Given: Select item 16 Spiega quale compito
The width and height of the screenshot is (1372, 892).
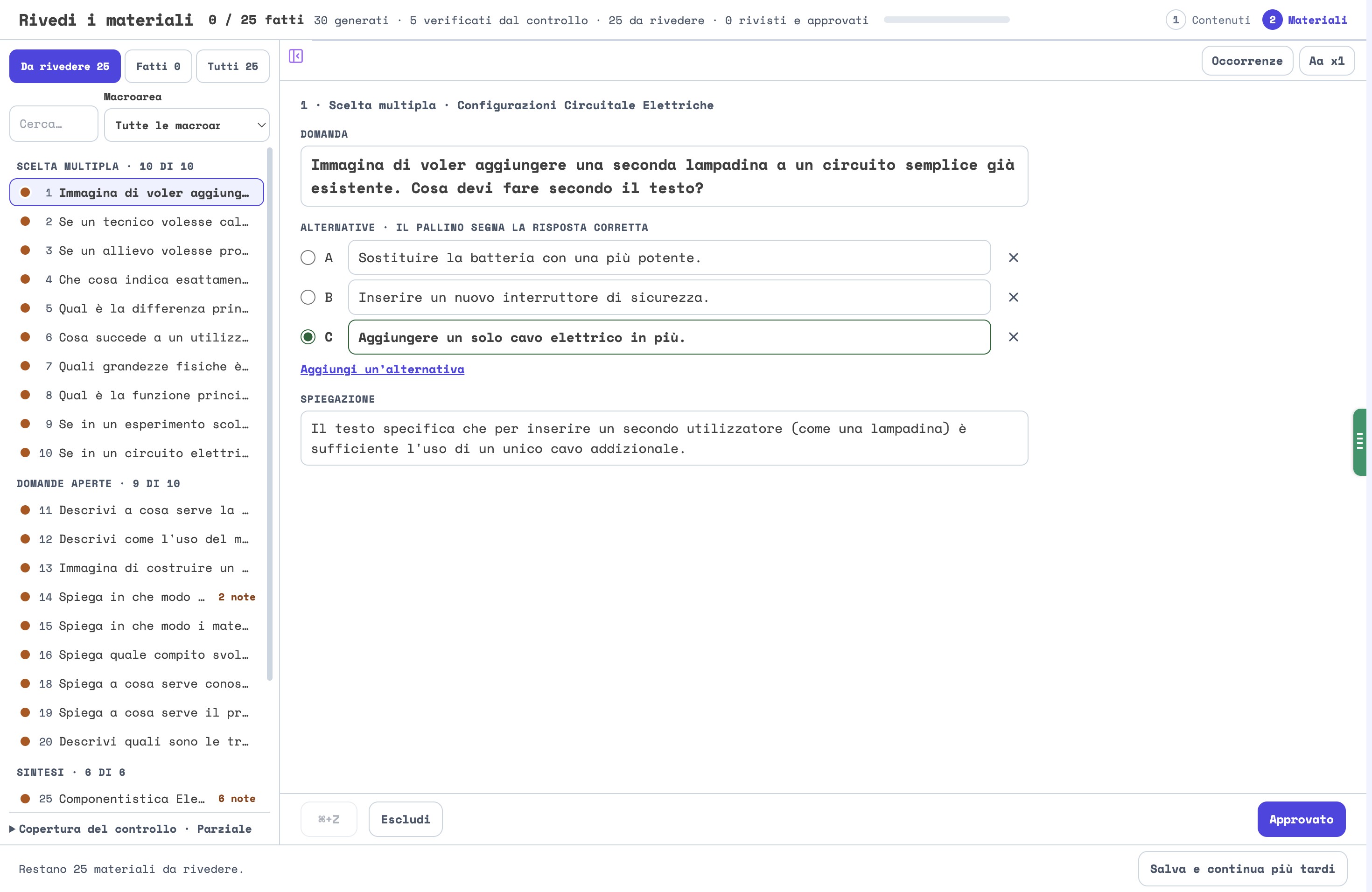Looking at the screenshot, I should tap(137, 655).
